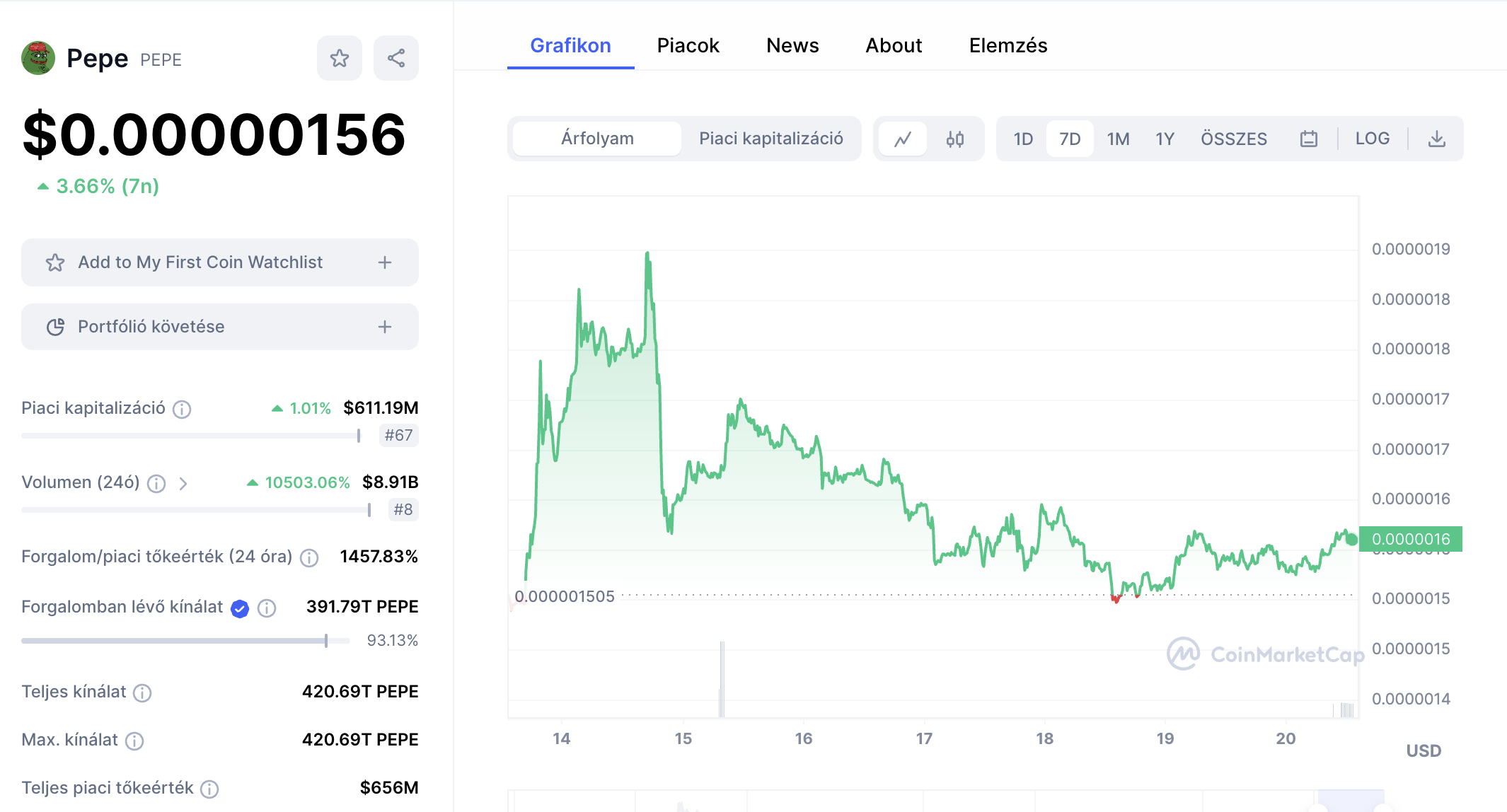
Task: Open the share options button
Action: point(396,58)
